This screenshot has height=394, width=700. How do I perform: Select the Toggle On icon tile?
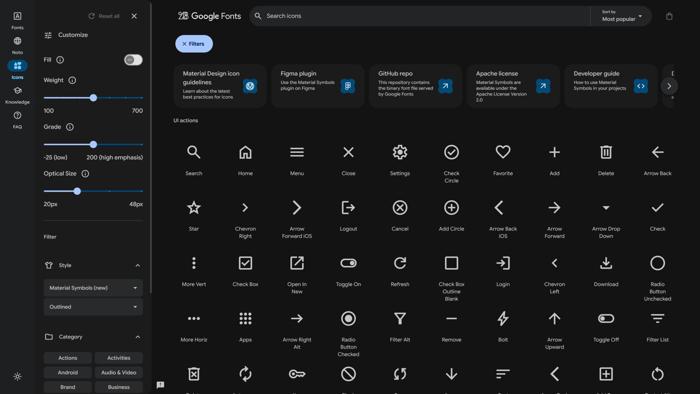pyautogui.click(x=348, y=270)
